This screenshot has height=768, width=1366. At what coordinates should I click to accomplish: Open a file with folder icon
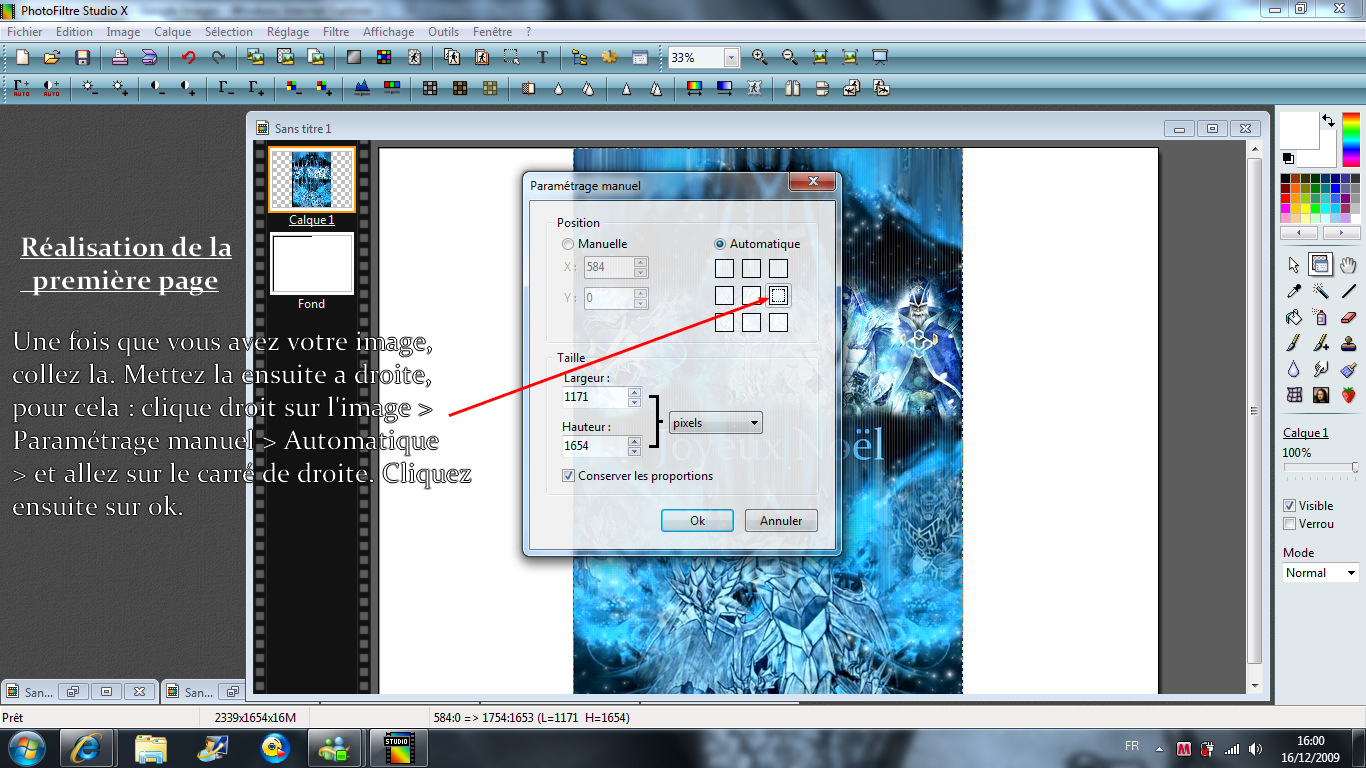pyautogui.click(x=52, y=58)
